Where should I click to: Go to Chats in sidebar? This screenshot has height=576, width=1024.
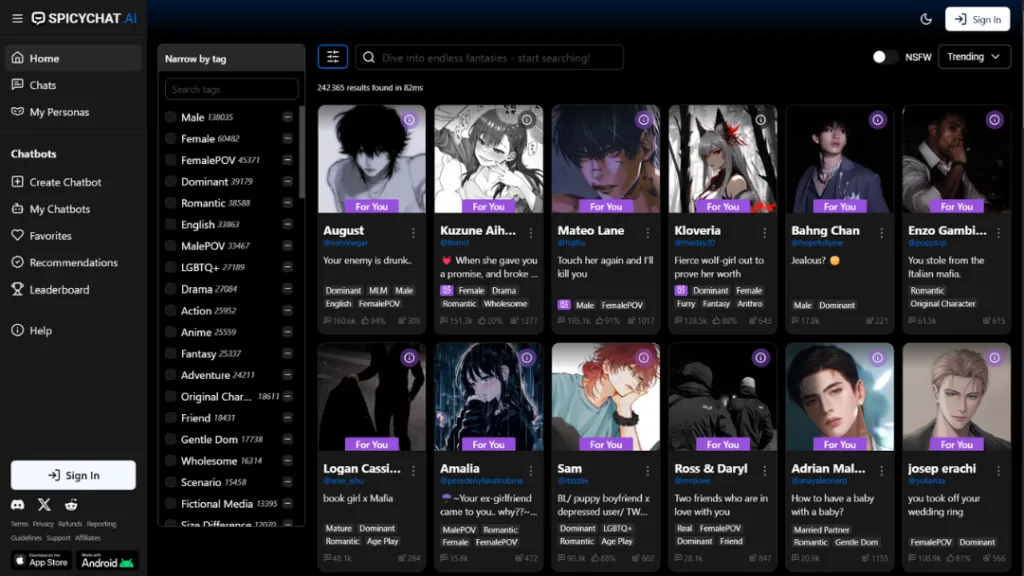43,85
